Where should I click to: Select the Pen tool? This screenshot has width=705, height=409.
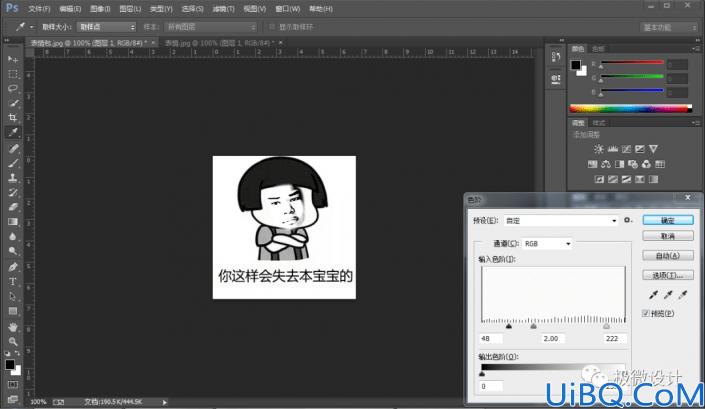[x=13, y=267]
